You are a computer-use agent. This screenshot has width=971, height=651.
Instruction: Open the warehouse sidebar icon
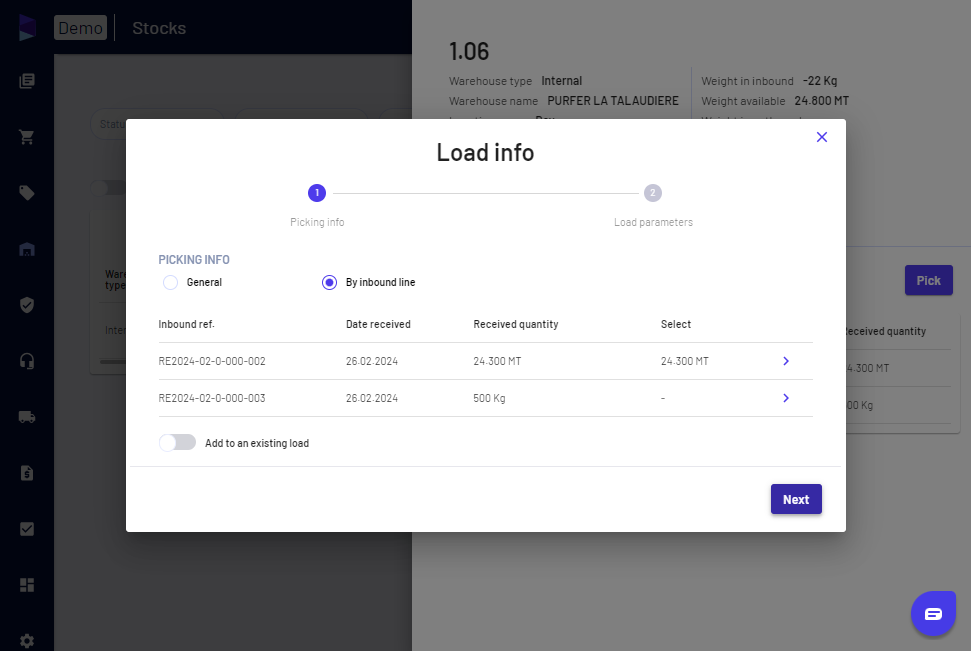(27, 249)
